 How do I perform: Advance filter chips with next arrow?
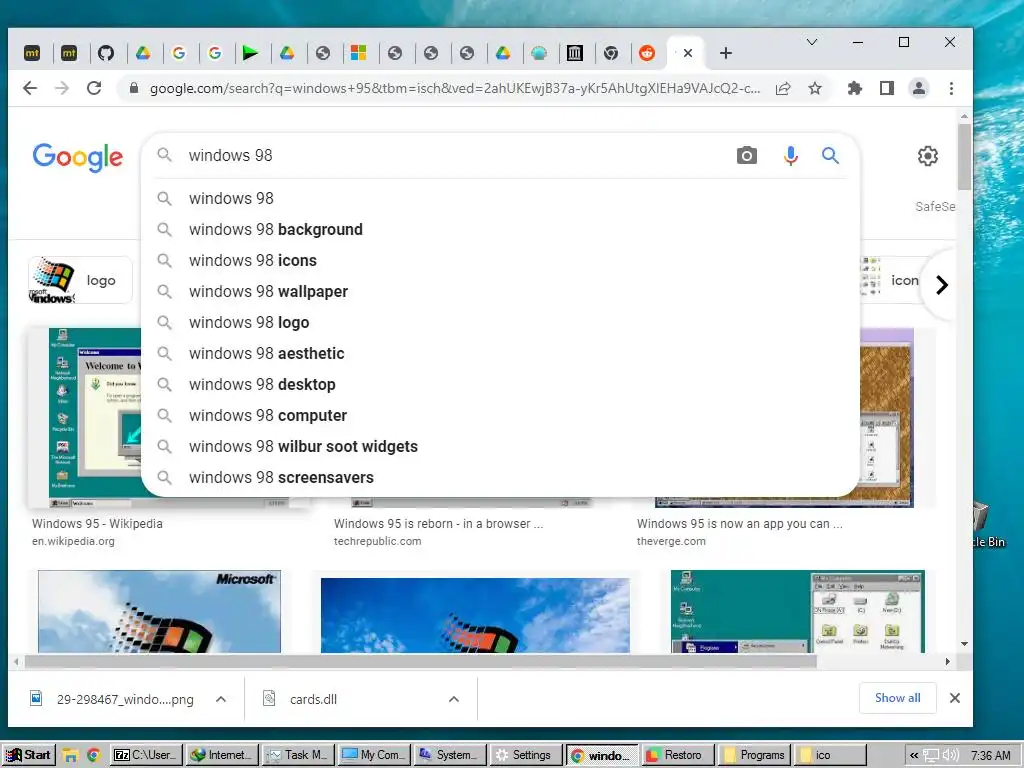pyautogui.click(x=942, y=285)
